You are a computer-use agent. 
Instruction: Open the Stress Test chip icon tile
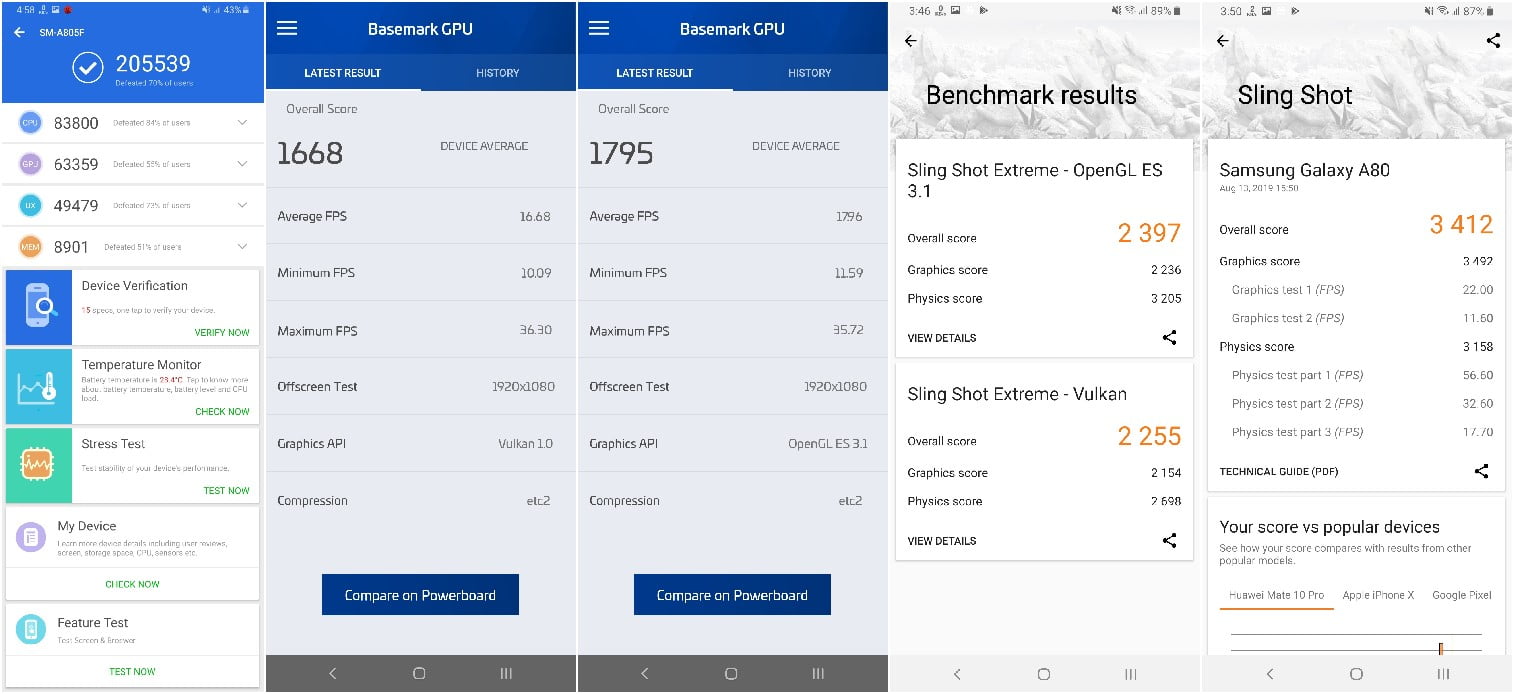(x=39, y=465)
